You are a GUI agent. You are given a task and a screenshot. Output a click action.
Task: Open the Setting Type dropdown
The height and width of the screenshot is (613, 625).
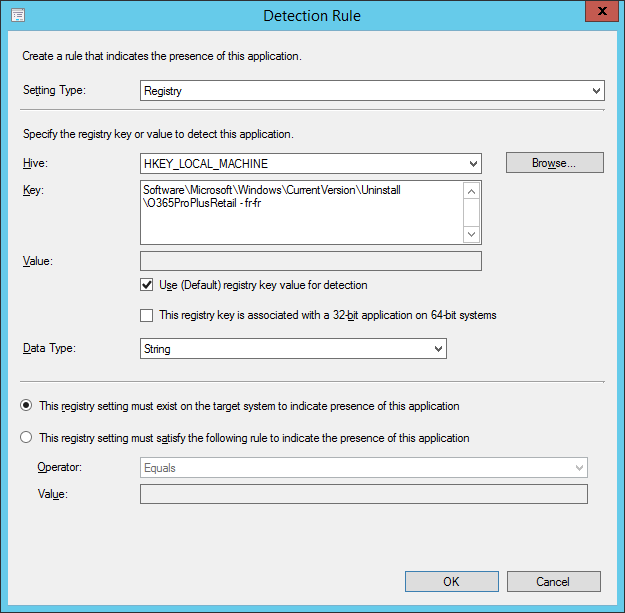pos(596,91)
